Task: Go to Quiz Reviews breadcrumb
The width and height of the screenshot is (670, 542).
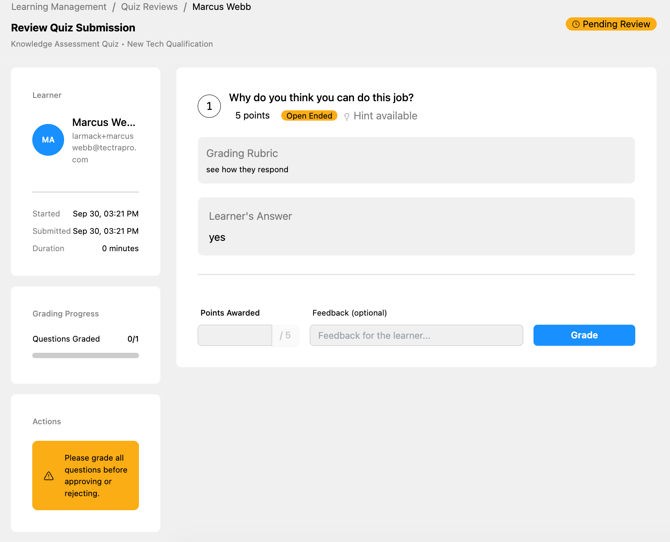Action: pyautogui.click(x=149, y=7)
